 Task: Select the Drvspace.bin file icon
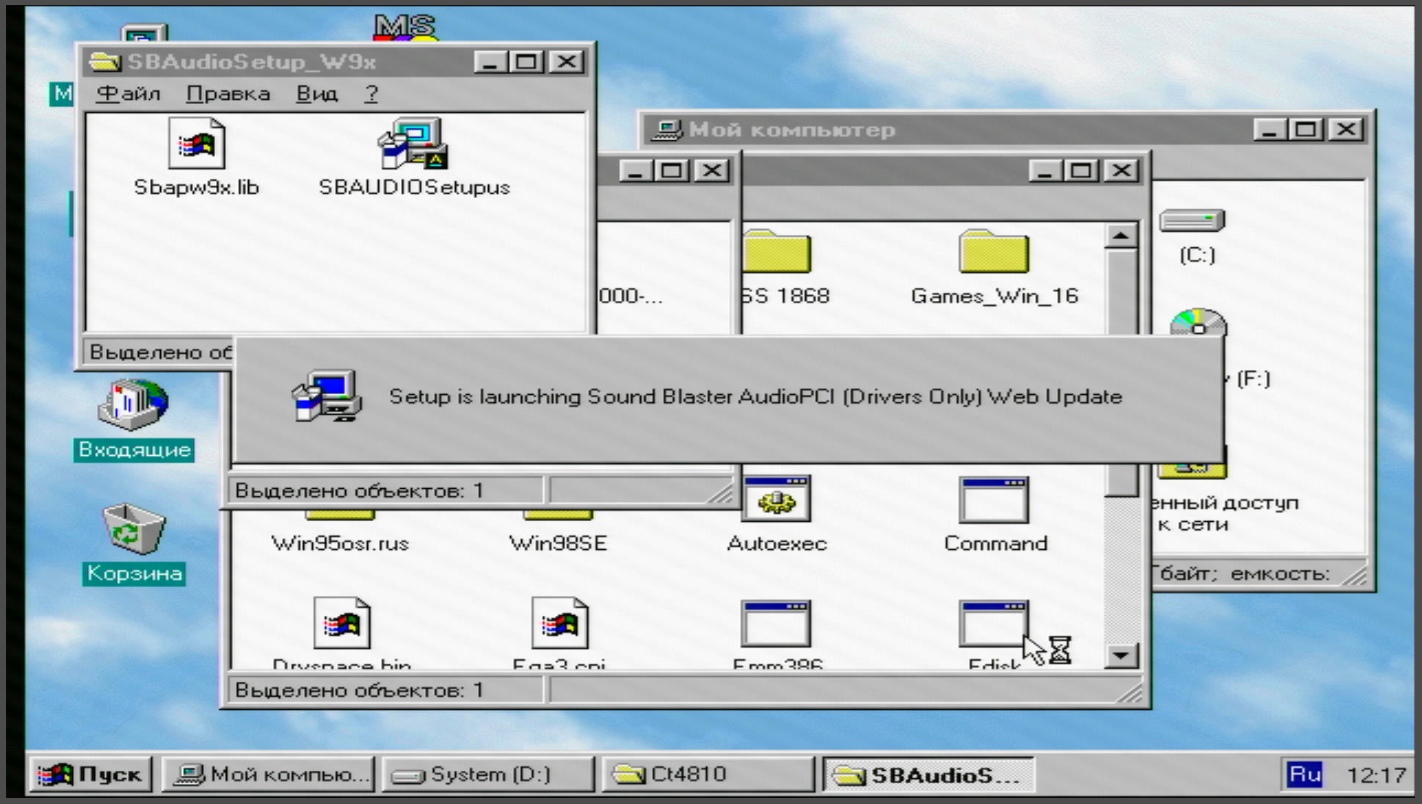[342, 623]
